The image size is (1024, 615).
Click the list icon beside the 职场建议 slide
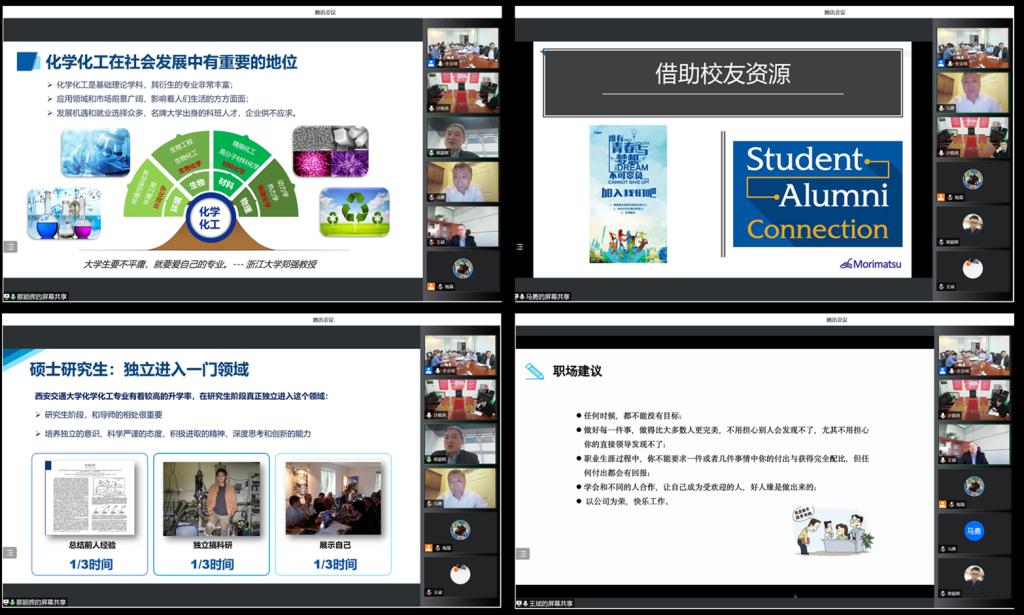523,552
